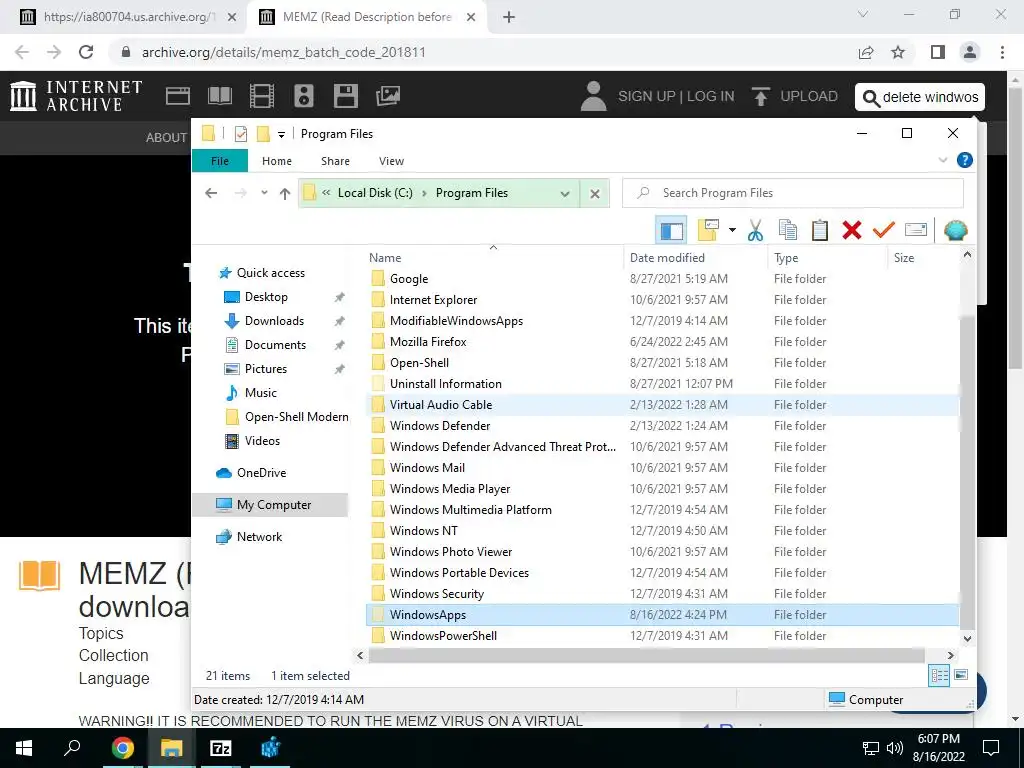Click the Up one level arrow
Image resolution: width=1024 pixels, height=768 pixels.
click(x=285, y=193)
